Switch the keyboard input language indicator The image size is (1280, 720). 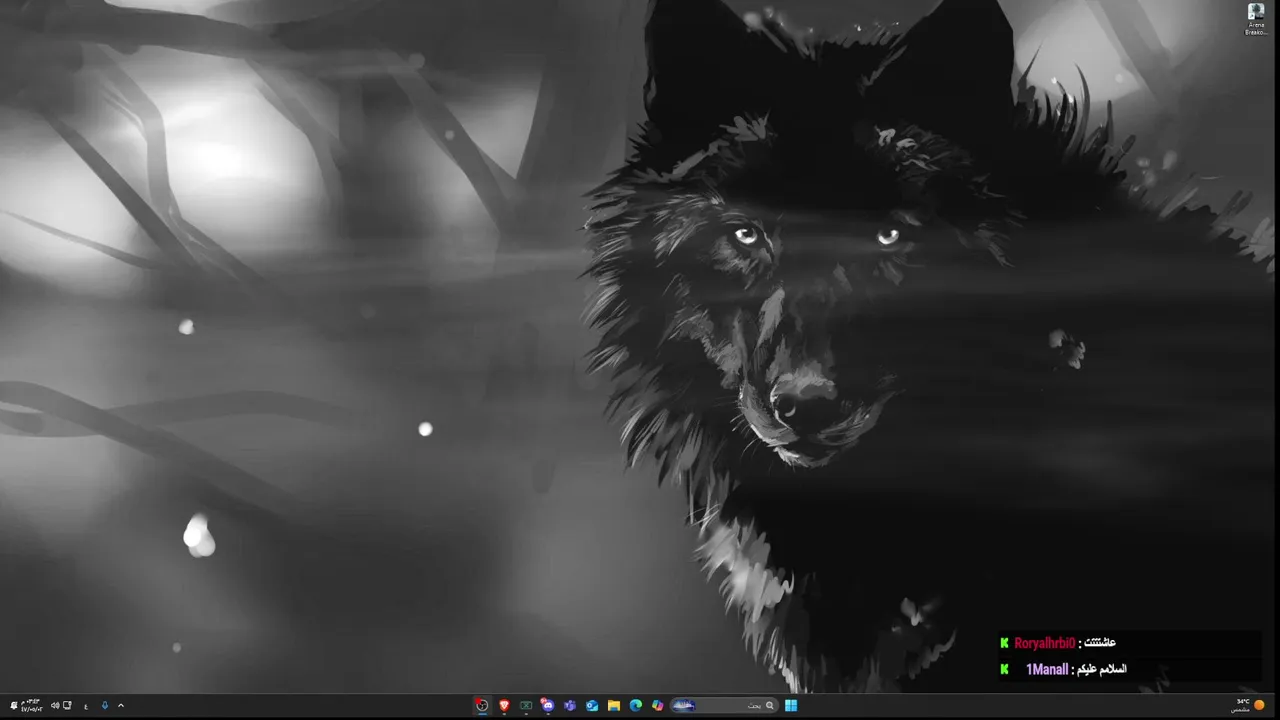(x=86, y=706)
